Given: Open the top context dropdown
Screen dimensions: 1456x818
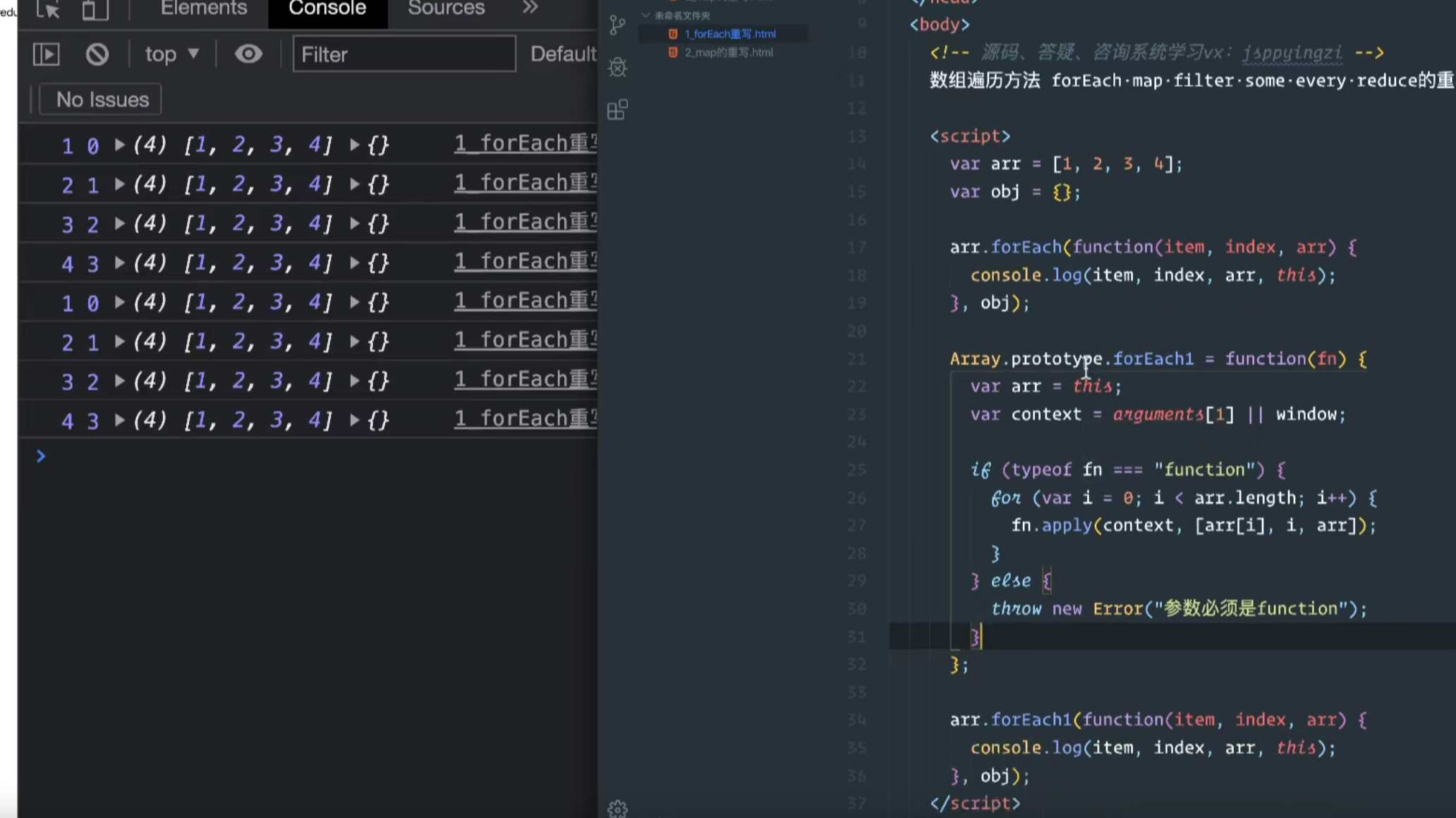Looking at the screenshot, I should point(171,54).
